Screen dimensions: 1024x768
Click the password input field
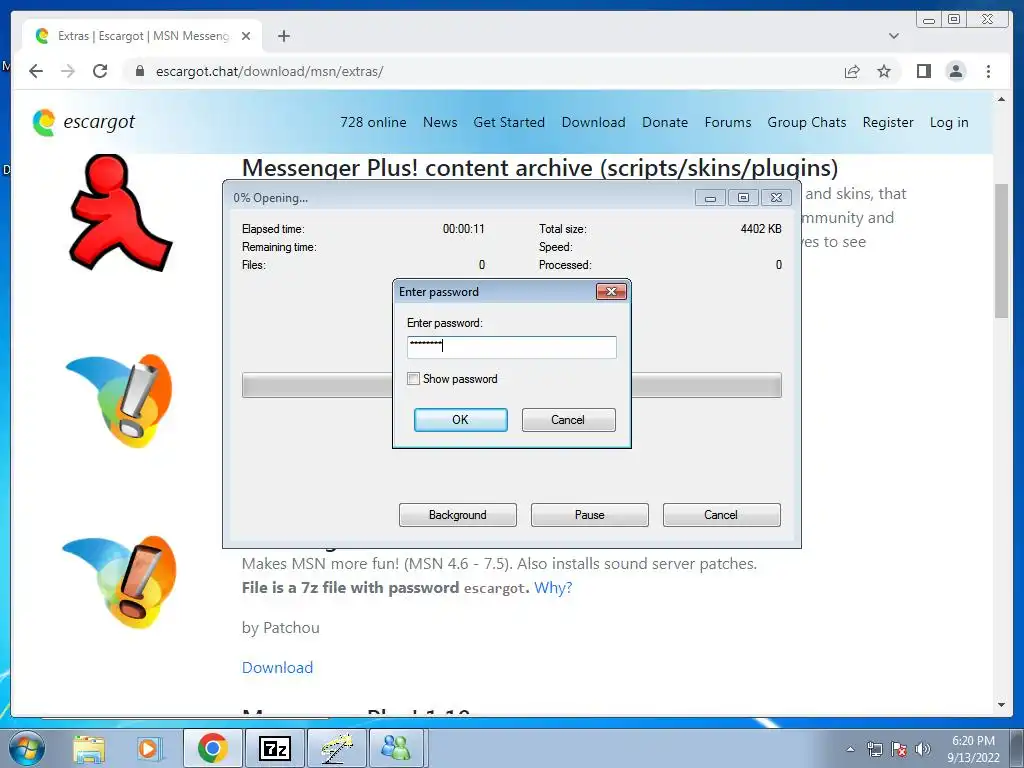click(511, 347)
